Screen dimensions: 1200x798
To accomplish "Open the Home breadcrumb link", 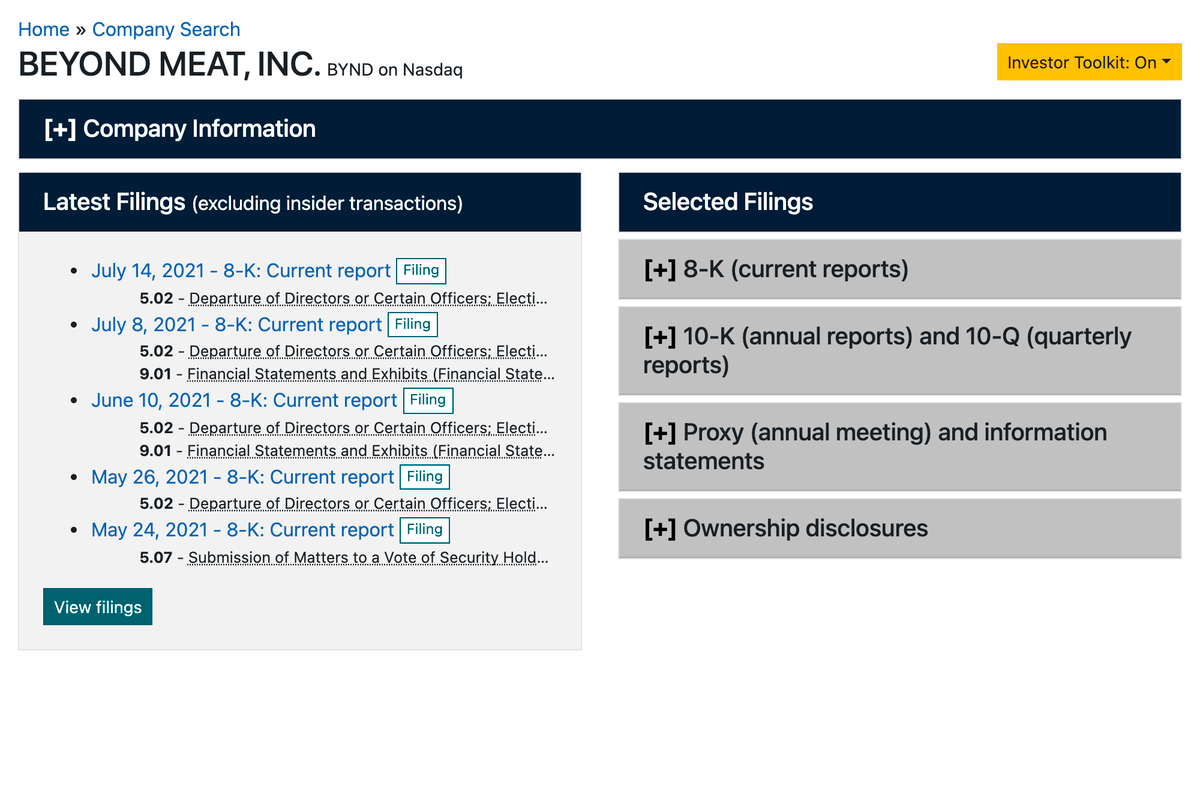I will click(44, 30).
